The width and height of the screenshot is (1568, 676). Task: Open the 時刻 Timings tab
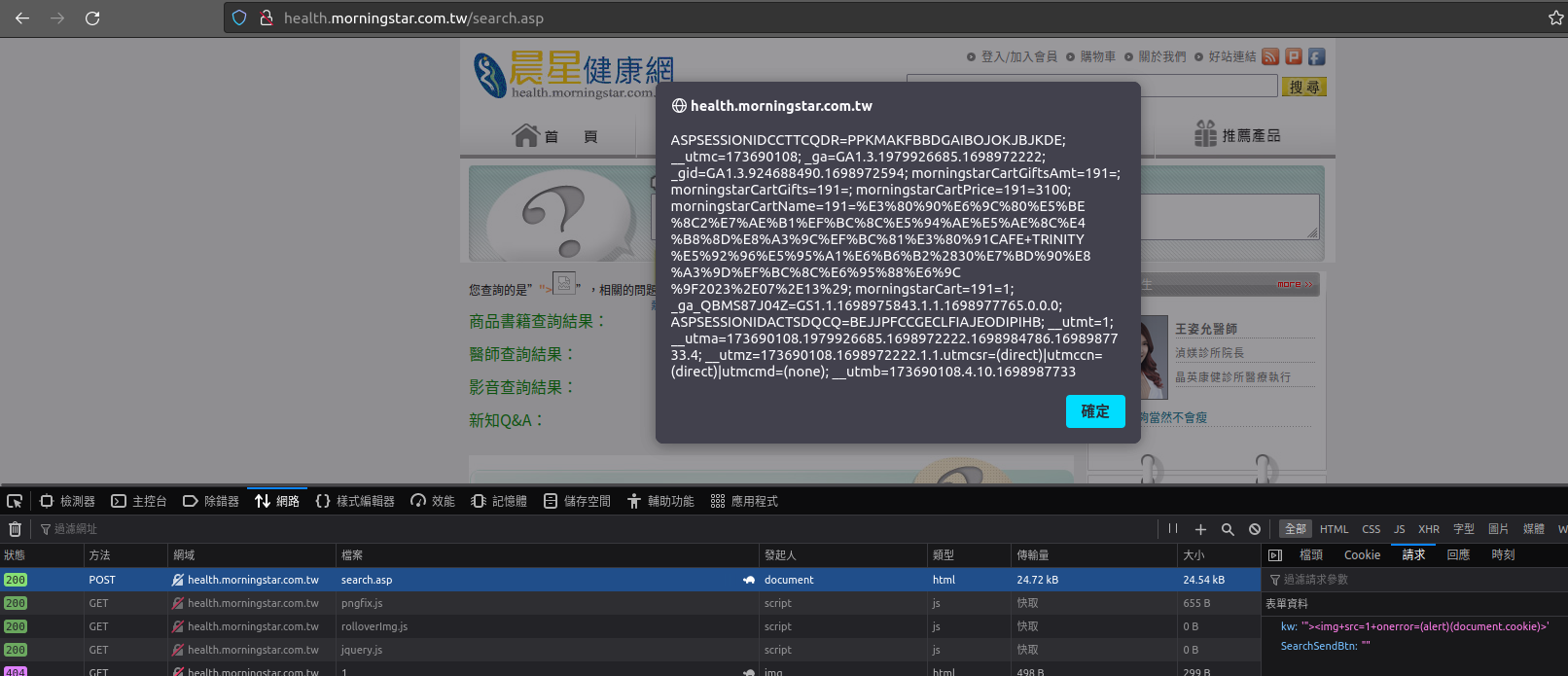[1503, 555]
